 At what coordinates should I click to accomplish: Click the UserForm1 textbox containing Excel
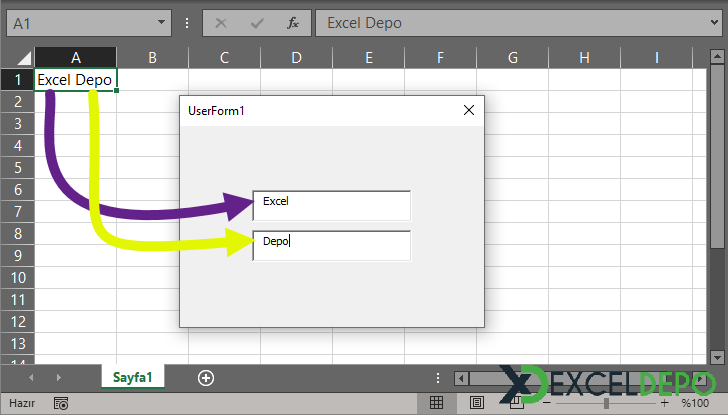click(332, 206)
